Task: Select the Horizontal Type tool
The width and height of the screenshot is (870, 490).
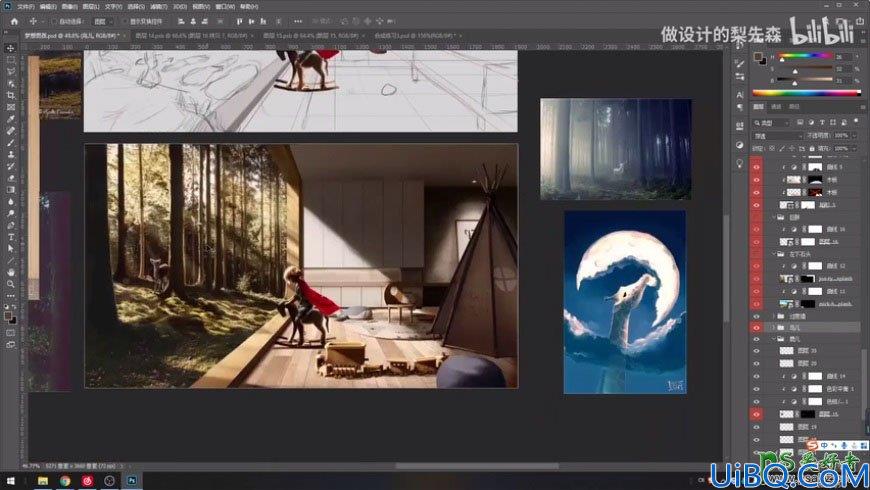Action: (11, 237)
